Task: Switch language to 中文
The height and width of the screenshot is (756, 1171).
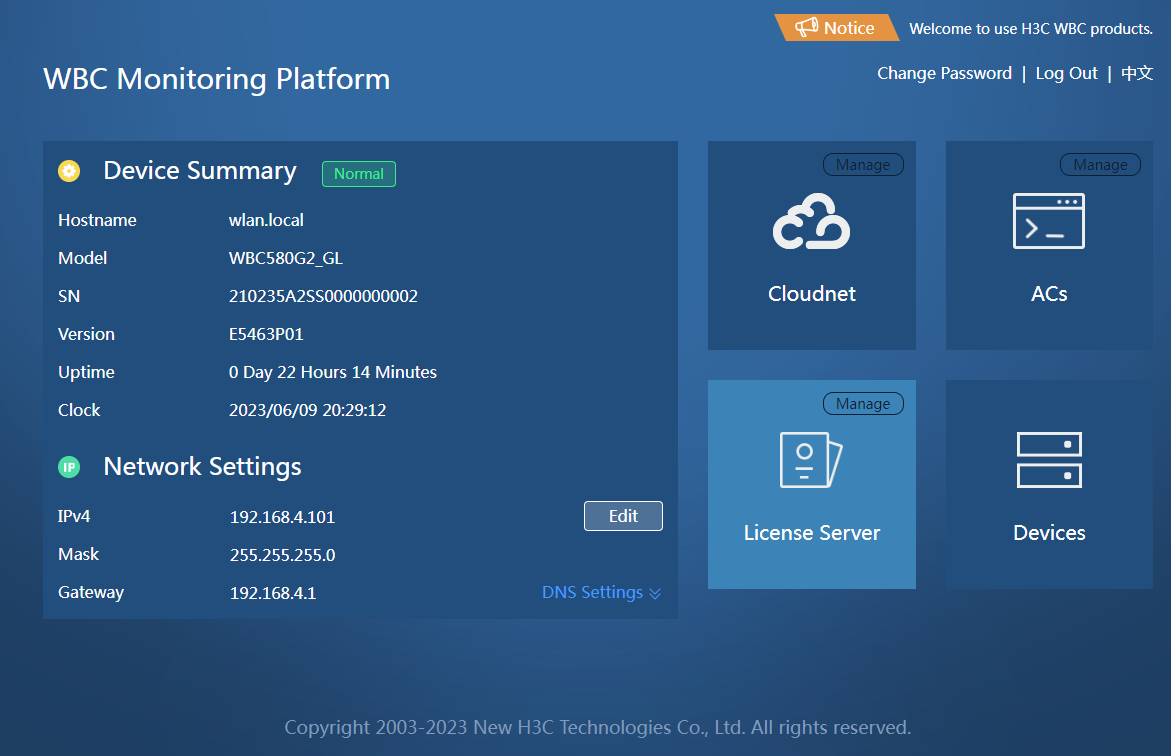Action: [1137, 73]
